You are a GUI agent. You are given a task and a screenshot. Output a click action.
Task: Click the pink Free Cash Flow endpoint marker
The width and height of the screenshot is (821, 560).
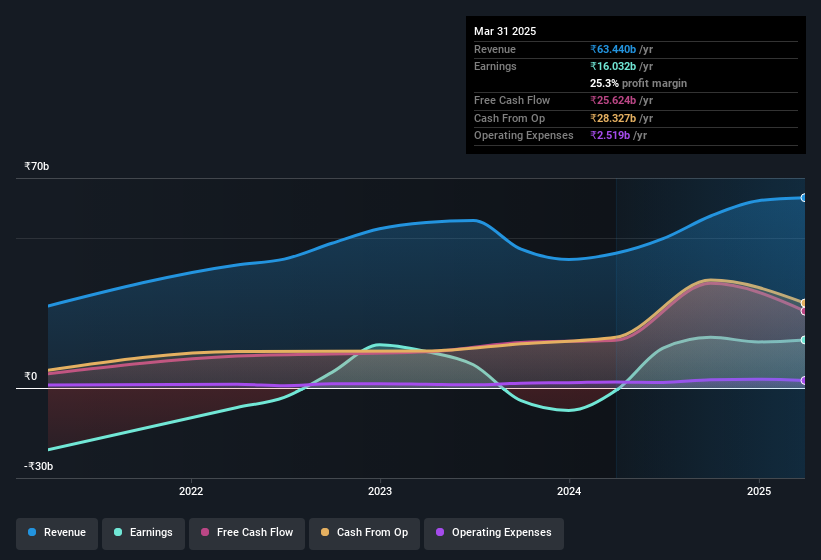804,311
